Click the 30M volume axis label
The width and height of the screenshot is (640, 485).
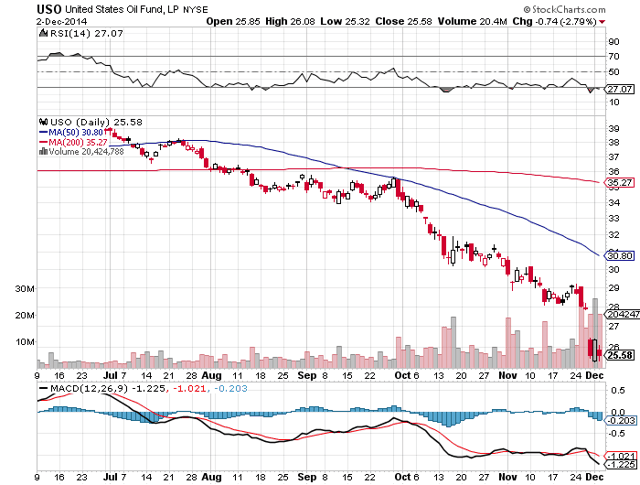[24, 289]
